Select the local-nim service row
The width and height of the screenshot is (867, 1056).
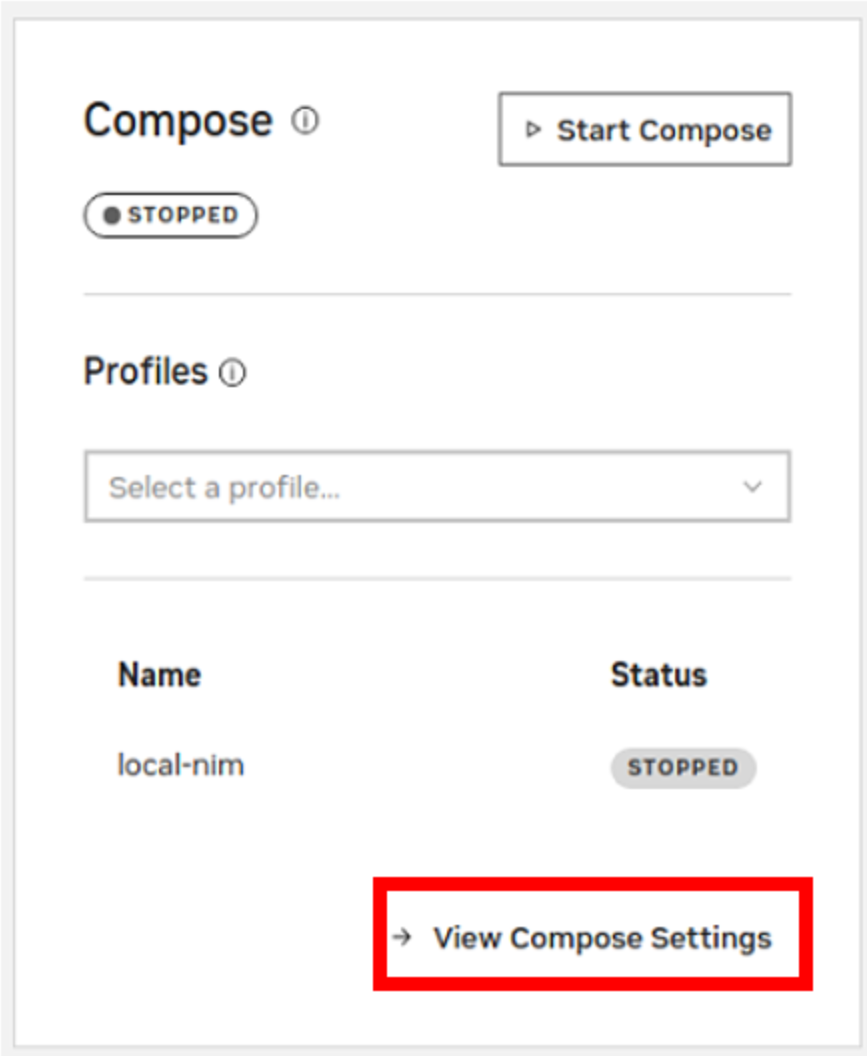[181, 767]
